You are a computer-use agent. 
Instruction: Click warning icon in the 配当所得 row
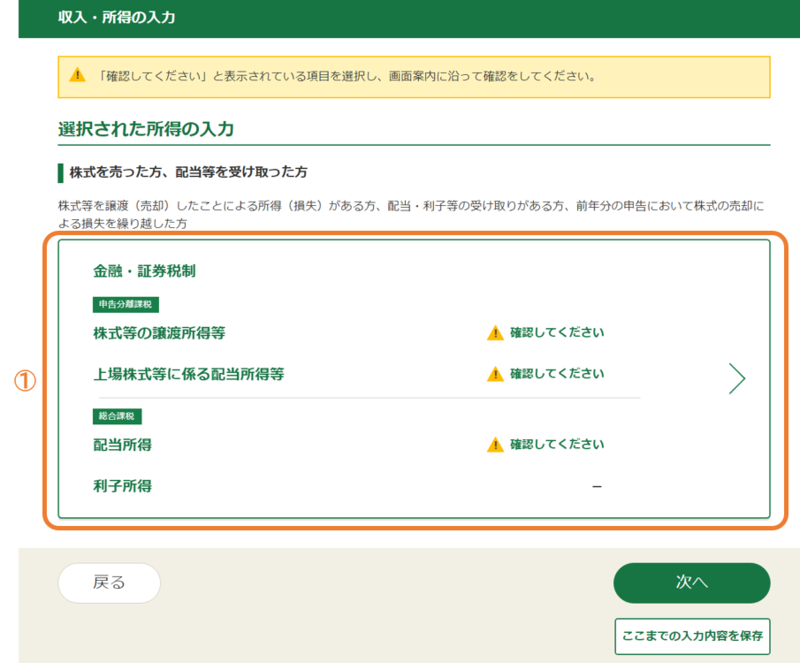pos(495,445)
